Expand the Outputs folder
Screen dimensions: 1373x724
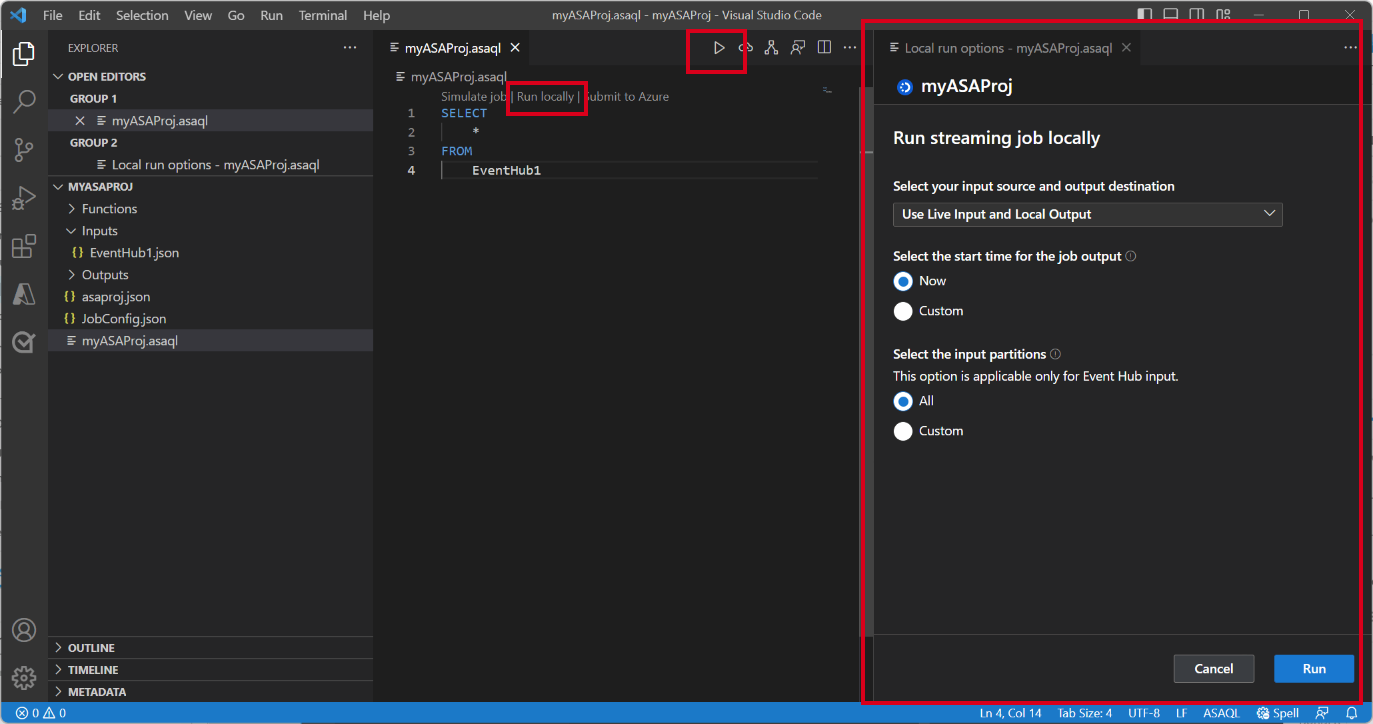coord(103,274)
